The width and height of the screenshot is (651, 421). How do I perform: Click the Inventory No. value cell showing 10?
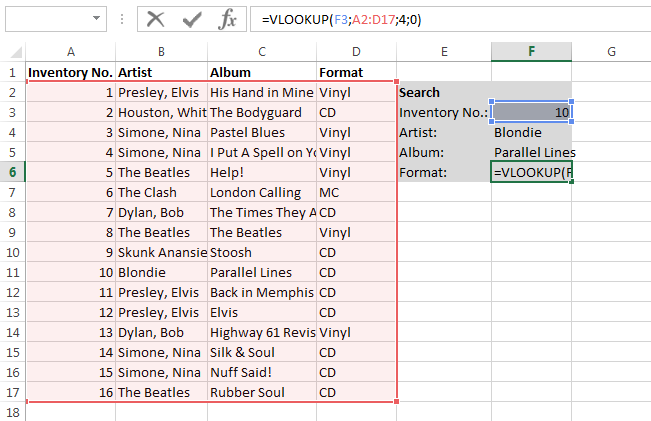(x=531, y=112)
